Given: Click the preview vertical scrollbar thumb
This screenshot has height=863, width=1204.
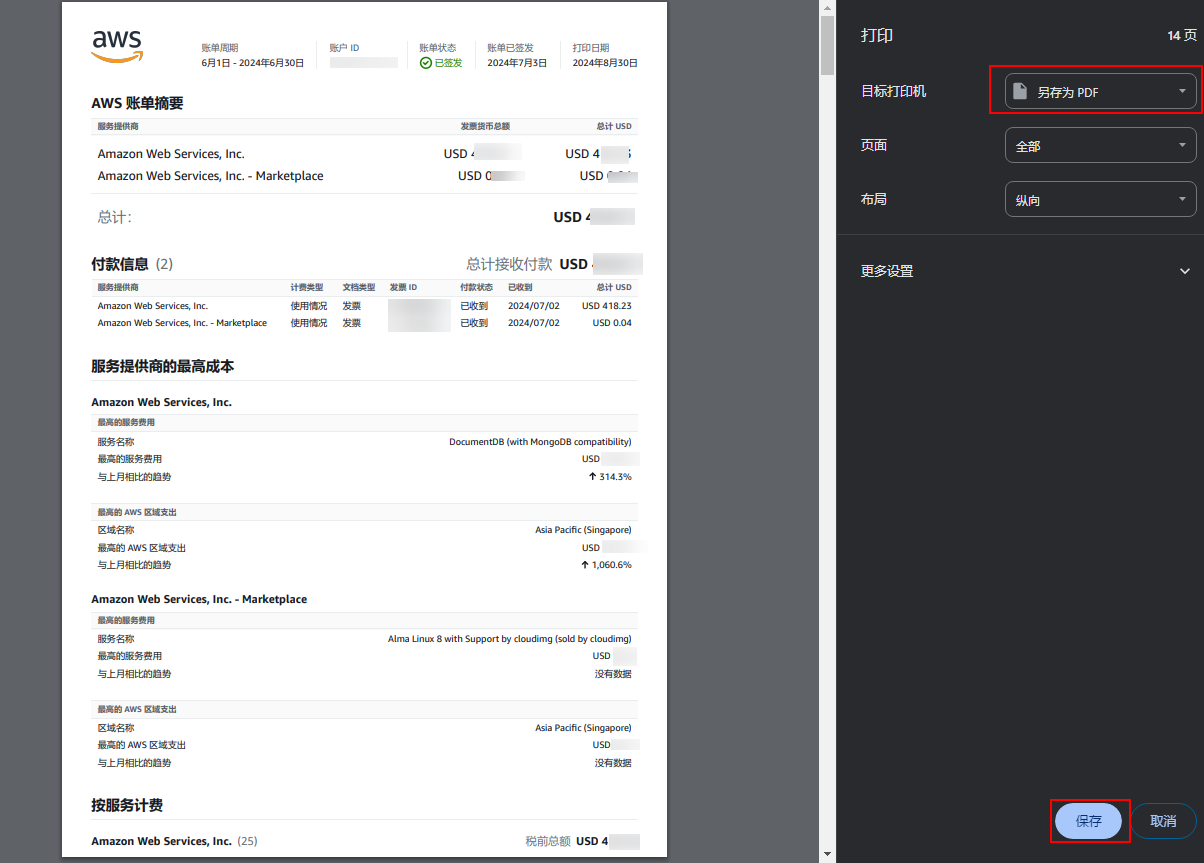Looking at the screenshot, I should pos(827,46).
